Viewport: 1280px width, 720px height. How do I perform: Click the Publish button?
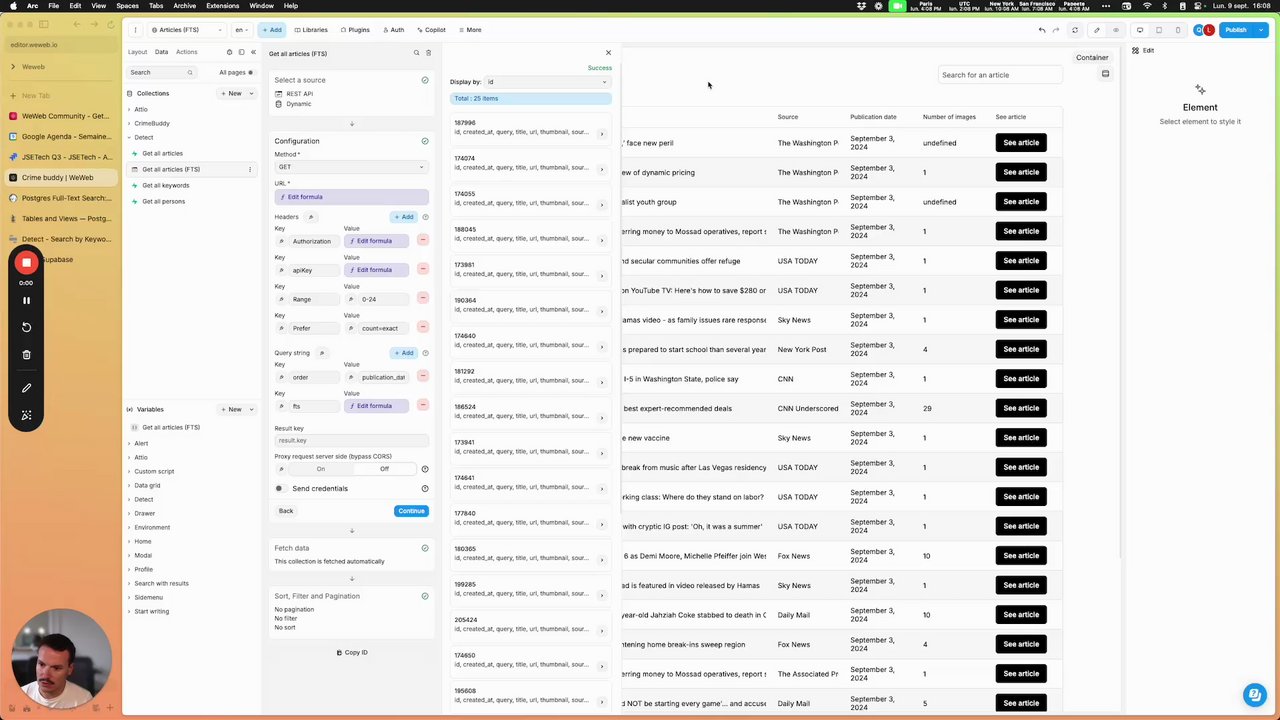tap(1236, 30)
